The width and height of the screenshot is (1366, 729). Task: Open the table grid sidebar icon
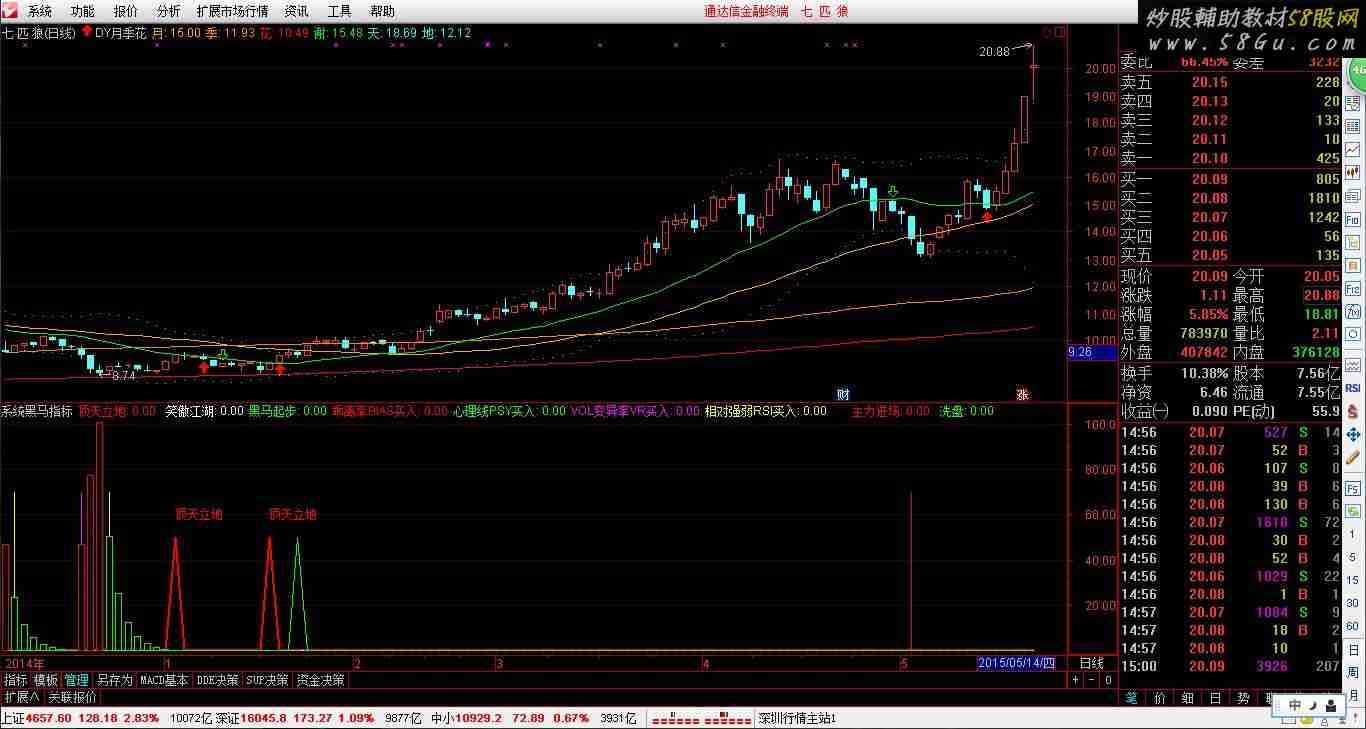(1353, 126)
